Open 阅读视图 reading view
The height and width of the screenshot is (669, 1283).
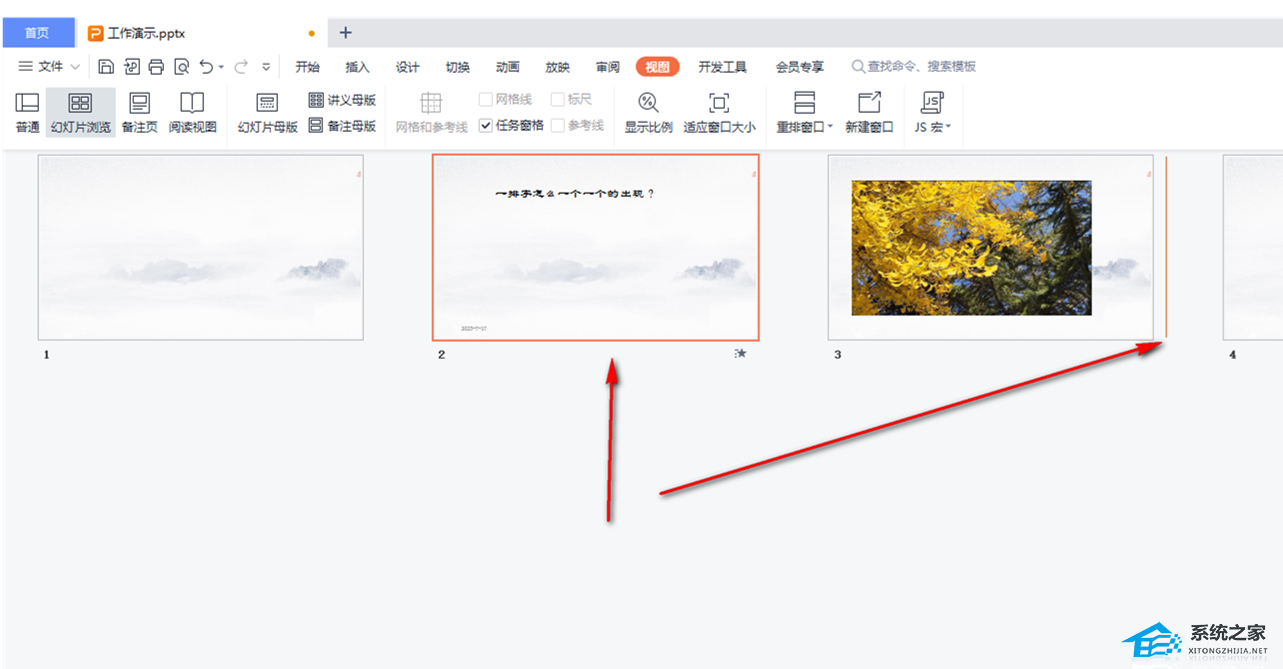[x=192, y=113]
